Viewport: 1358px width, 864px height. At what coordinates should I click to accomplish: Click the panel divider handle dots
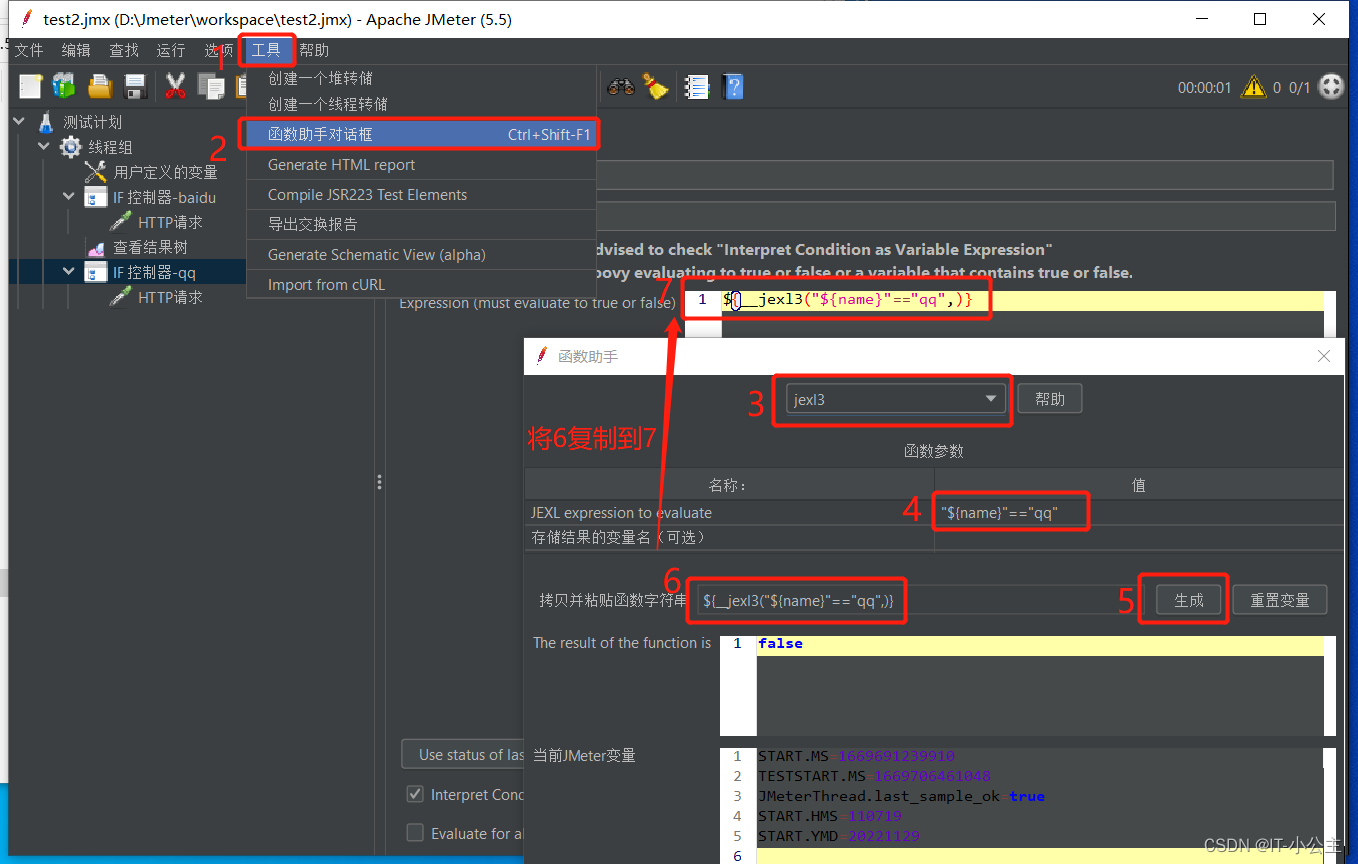coord(380,483)
